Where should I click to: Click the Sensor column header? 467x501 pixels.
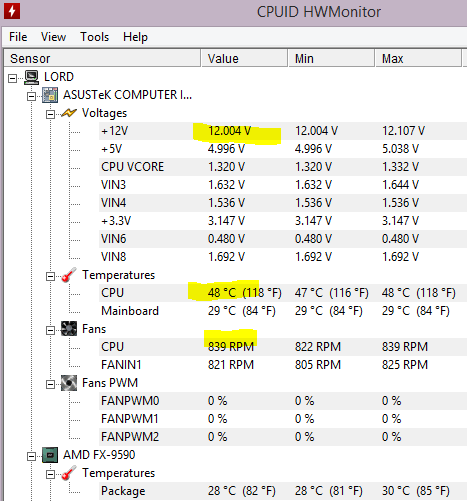(x=102, y=58)
